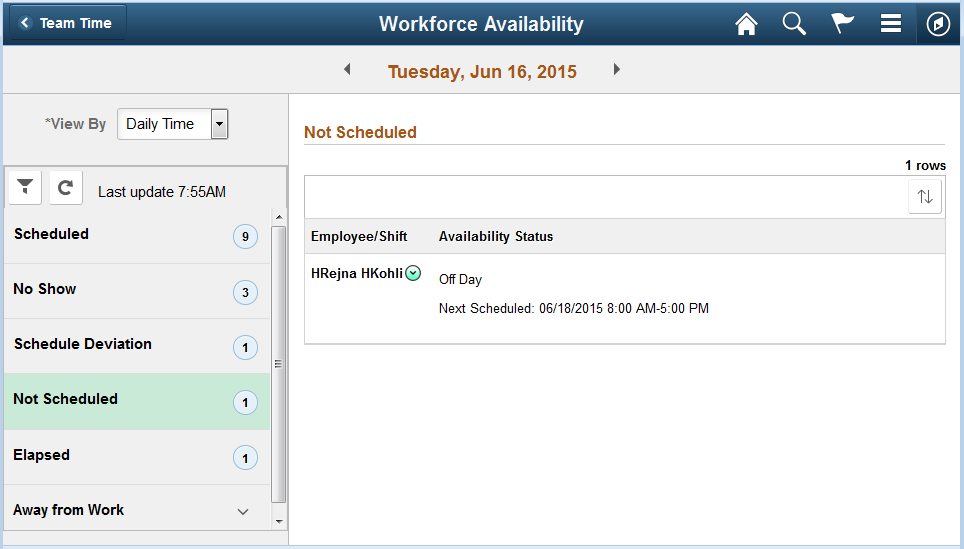
Task: Click the Schedule Deviation count badge
Action: 245,347
